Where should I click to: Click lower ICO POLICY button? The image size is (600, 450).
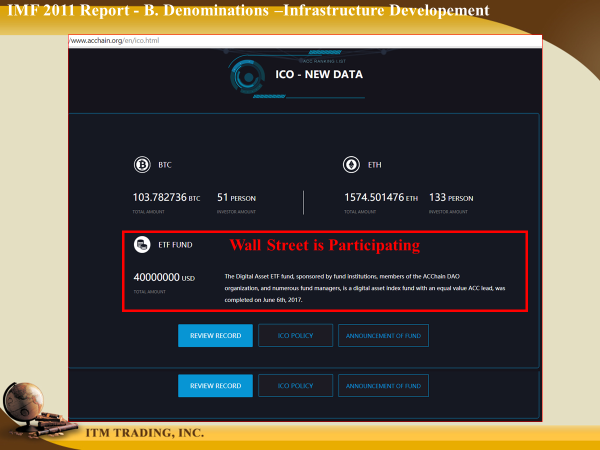[x=295, y=386]
